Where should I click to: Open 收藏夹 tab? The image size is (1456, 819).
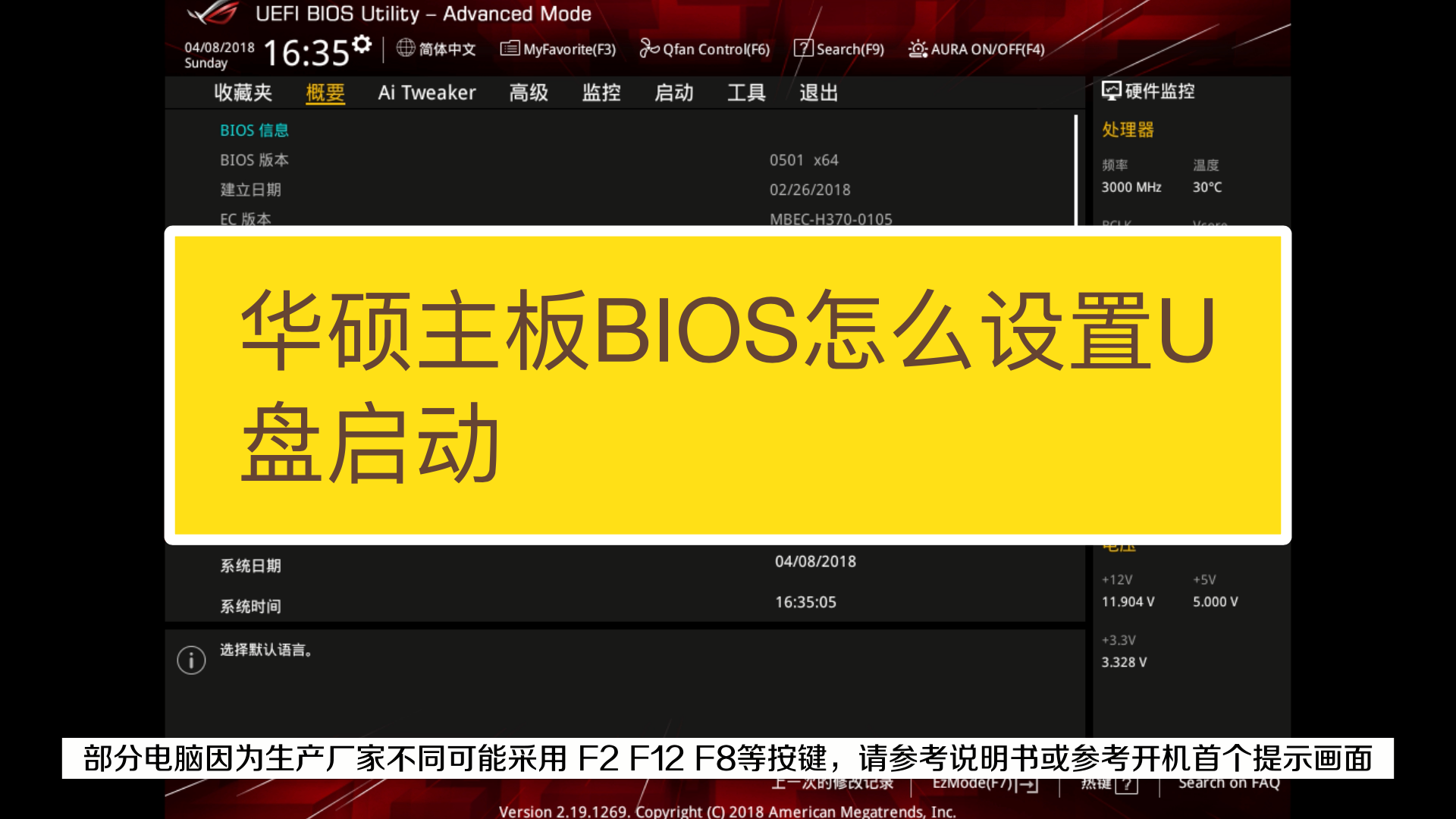pyautogui.click(x=243, y=93)
